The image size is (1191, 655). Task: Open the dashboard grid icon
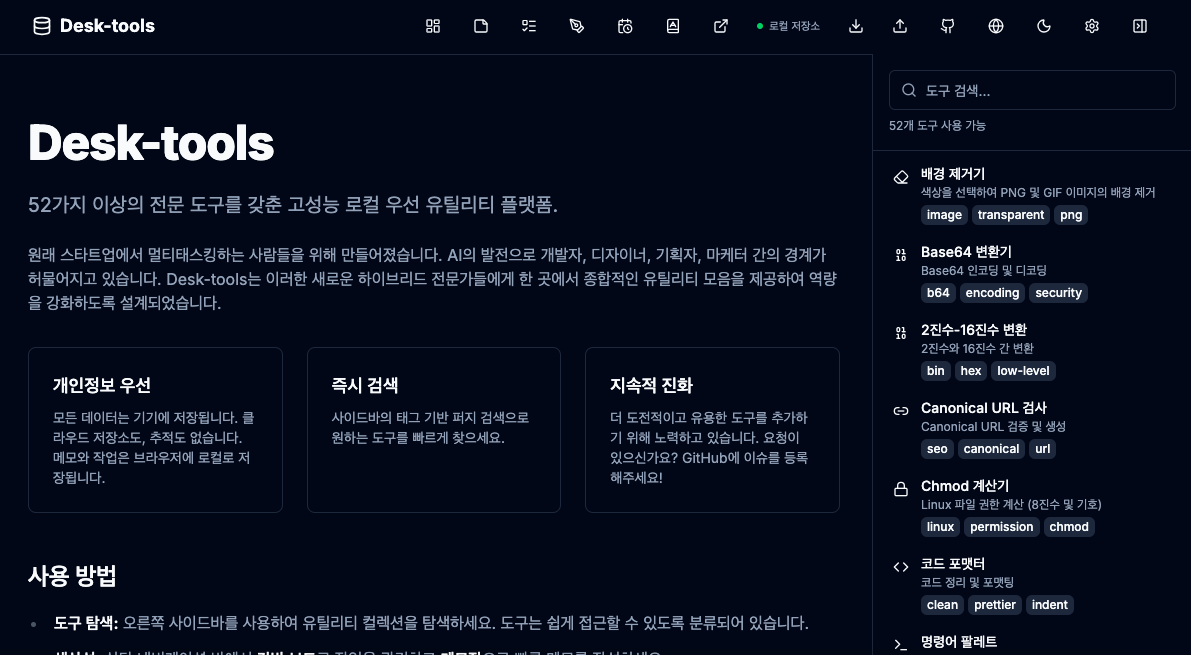tap(433, 26)
